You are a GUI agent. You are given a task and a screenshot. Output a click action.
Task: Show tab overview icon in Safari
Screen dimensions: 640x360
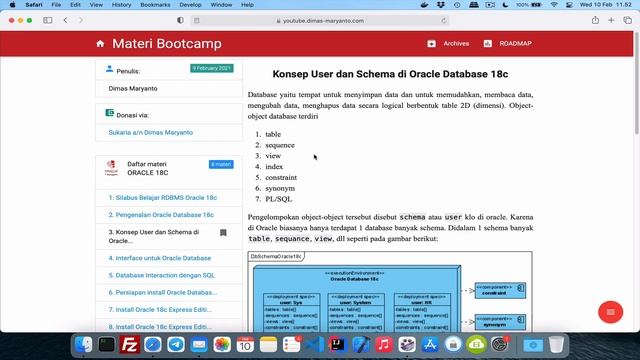pyautogui.click(x=627, y=20)
